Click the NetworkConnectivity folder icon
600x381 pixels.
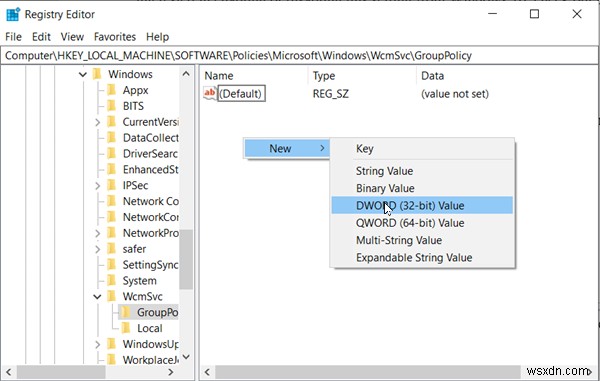(111, 217)
